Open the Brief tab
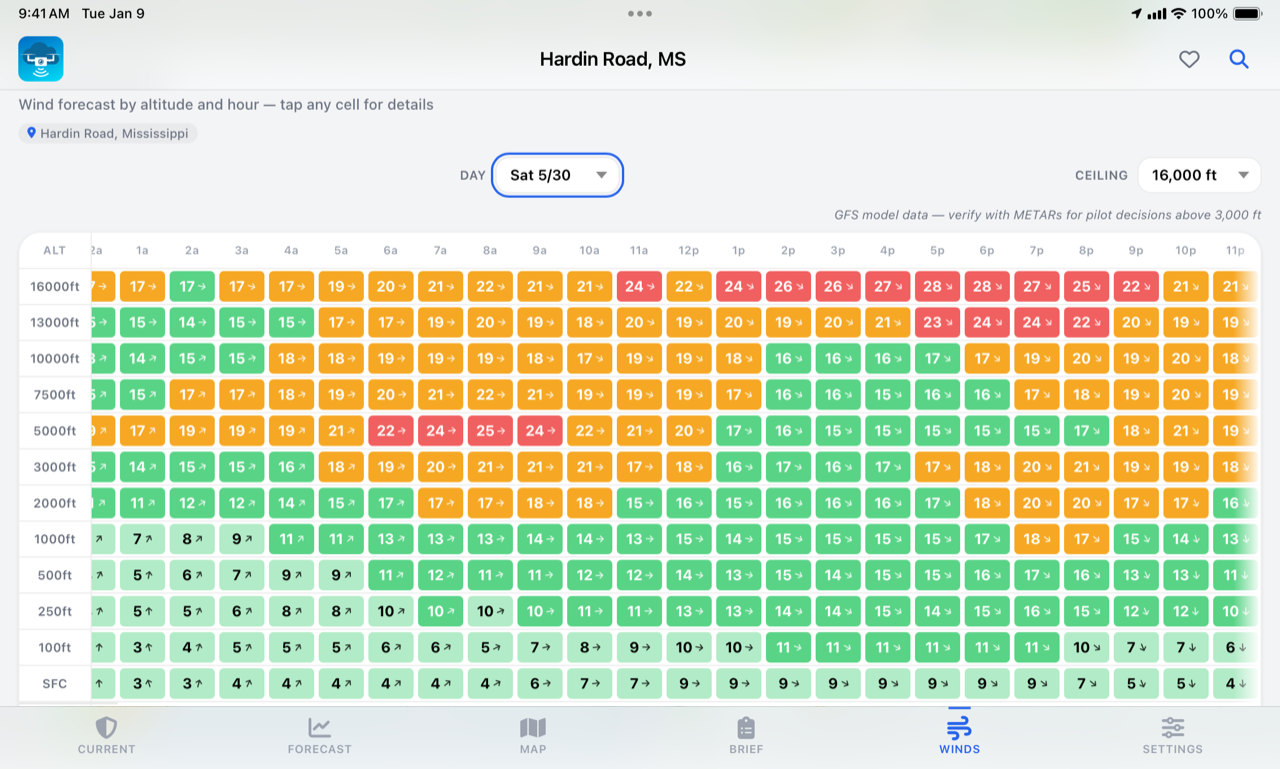This screenshot has height=769, width=1280. click(746, 735)
